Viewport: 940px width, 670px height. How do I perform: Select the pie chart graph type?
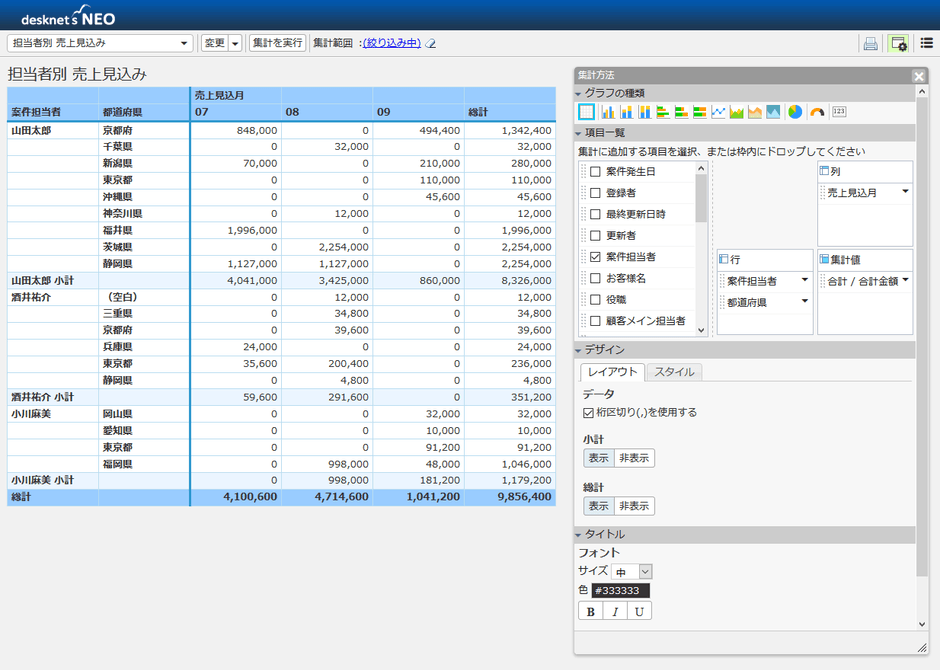(795, 112)
